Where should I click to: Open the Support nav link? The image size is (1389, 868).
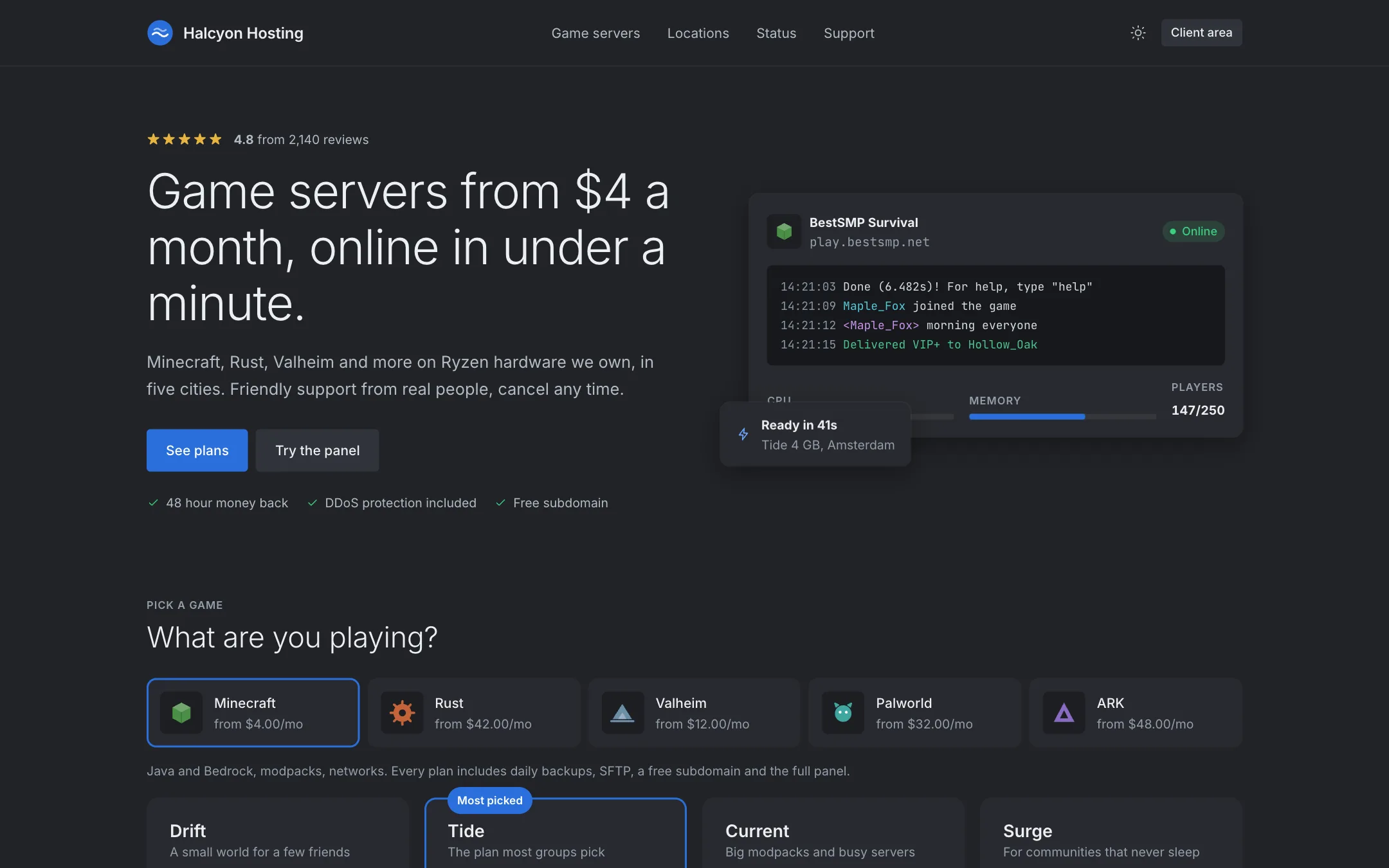point(849,33)
